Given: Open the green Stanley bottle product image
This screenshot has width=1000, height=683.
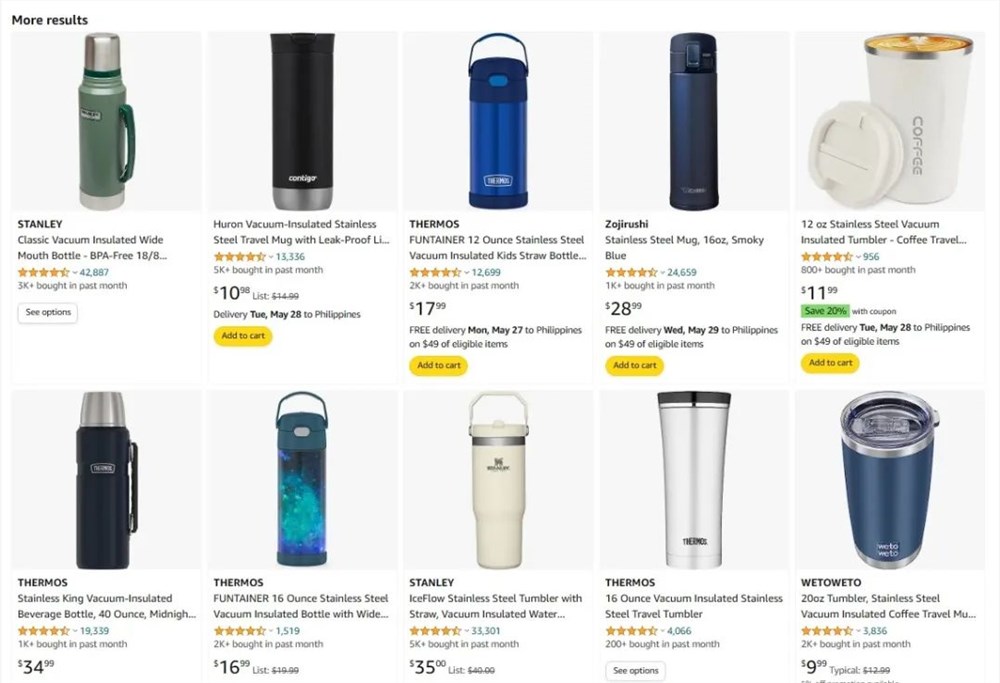Looking at the screenshot, I should click(106, 122).
